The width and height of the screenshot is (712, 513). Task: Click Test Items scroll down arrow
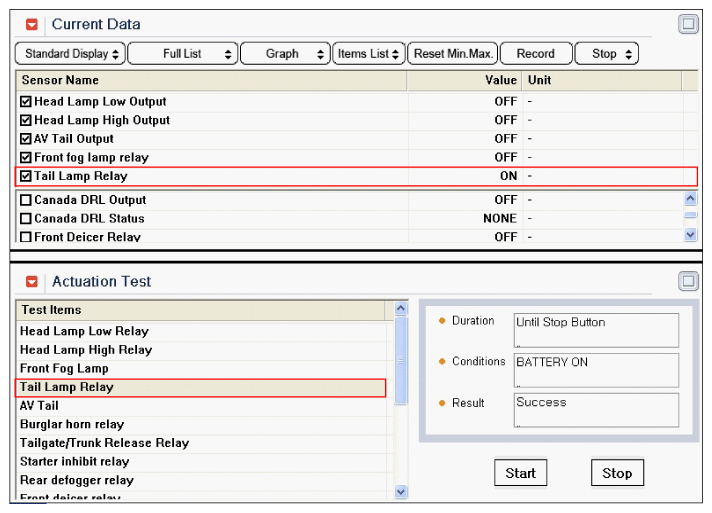coord(400,491)
